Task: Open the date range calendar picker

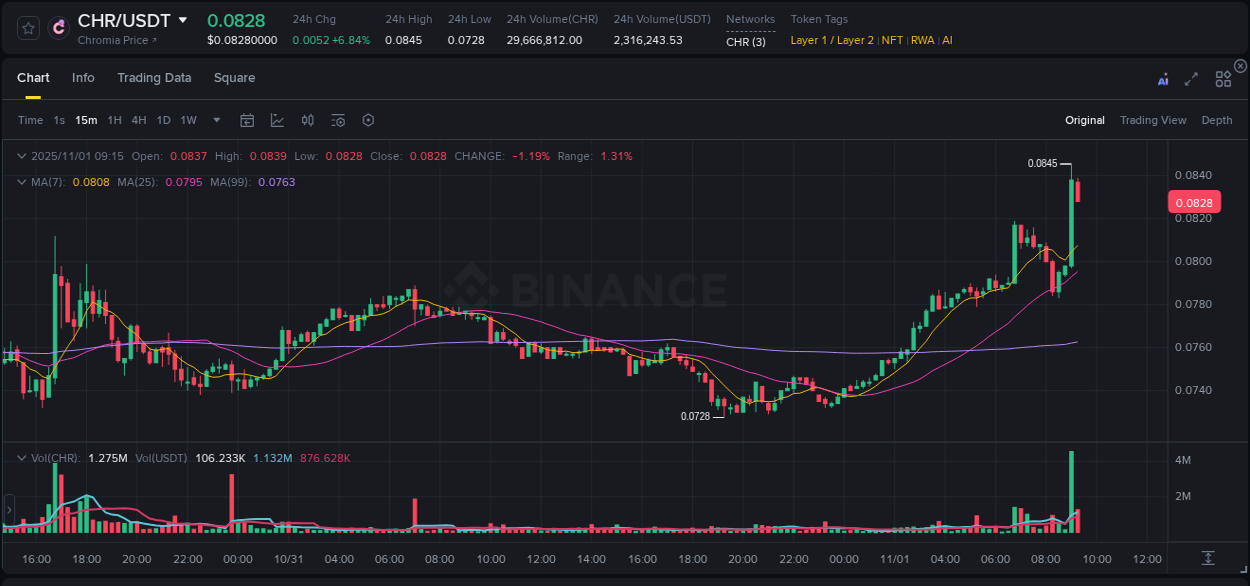Action: click(x=247, y=120)
